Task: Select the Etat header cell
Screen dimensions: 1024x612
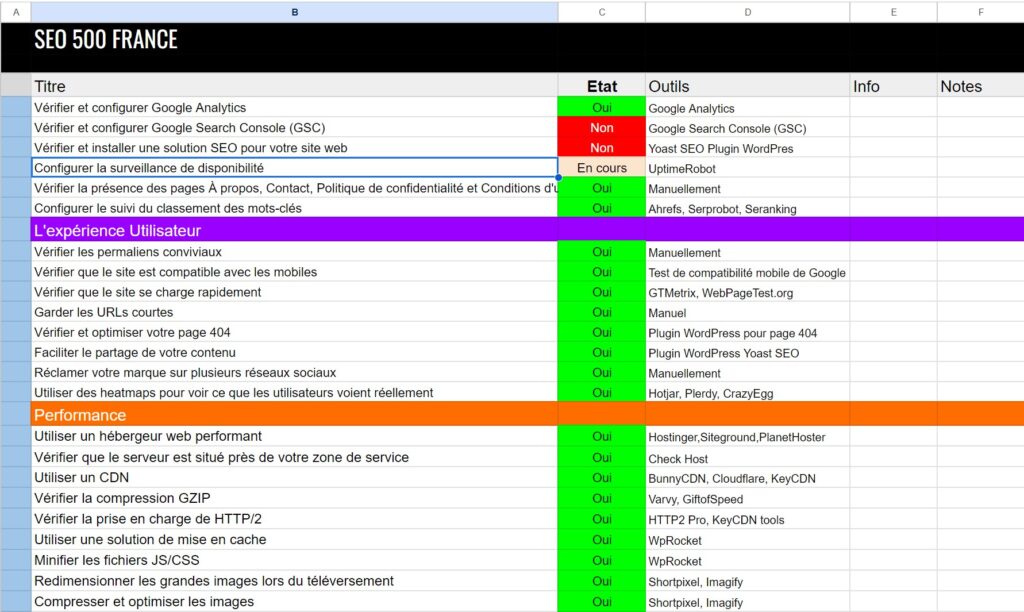Action: (601, 86)
